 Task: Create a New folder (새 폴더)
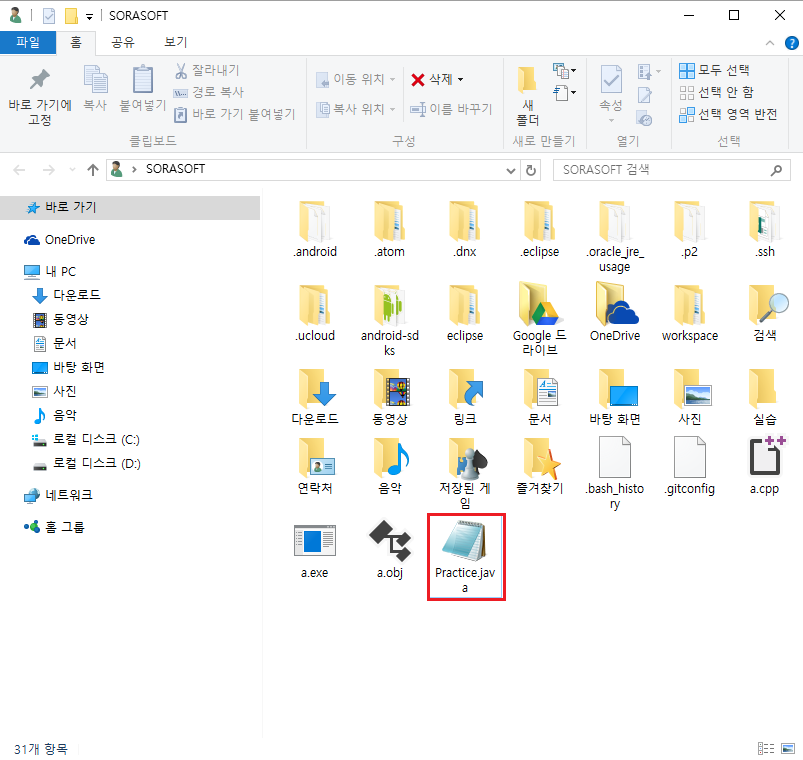[527, 96]
